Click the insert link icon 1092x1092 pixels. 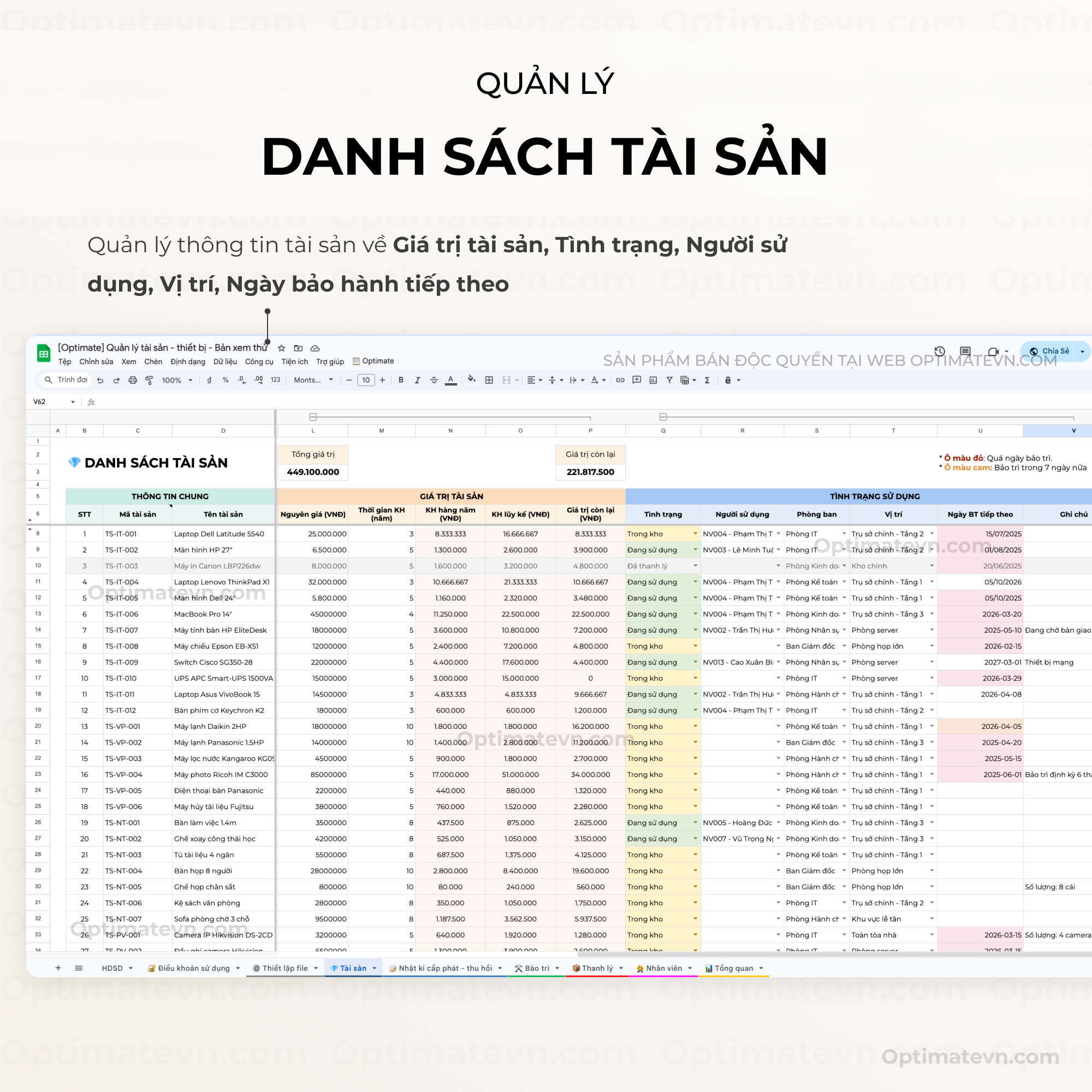pyautogui.click(x=620, y=381)
